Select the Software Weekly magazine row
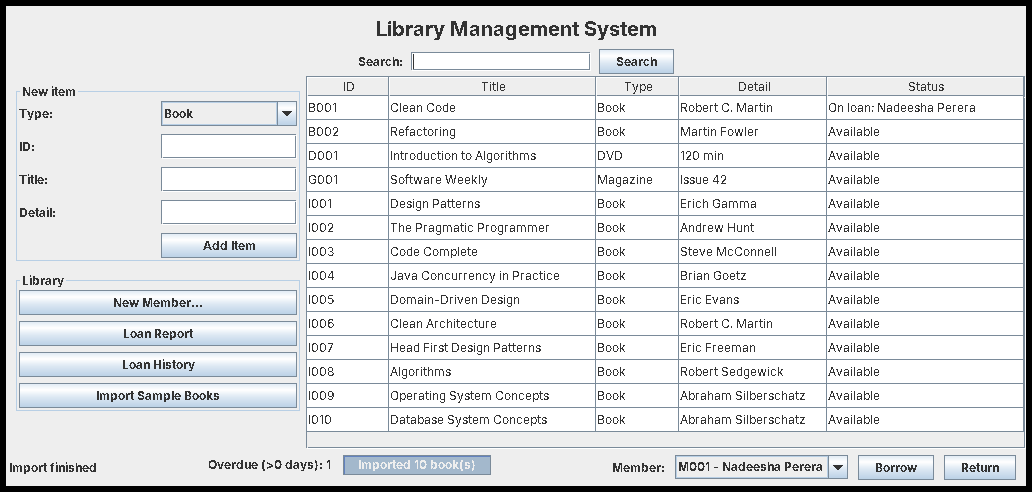The image size is (1032, 492). tap(665, 180)
